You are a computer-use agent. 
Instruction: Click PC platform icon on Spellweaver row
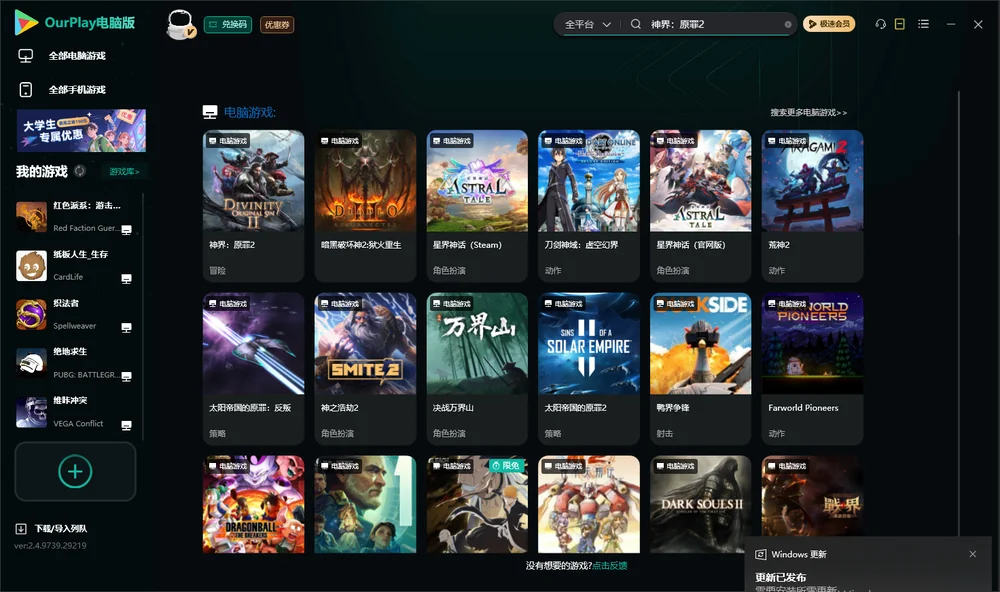tap(126, 327)
